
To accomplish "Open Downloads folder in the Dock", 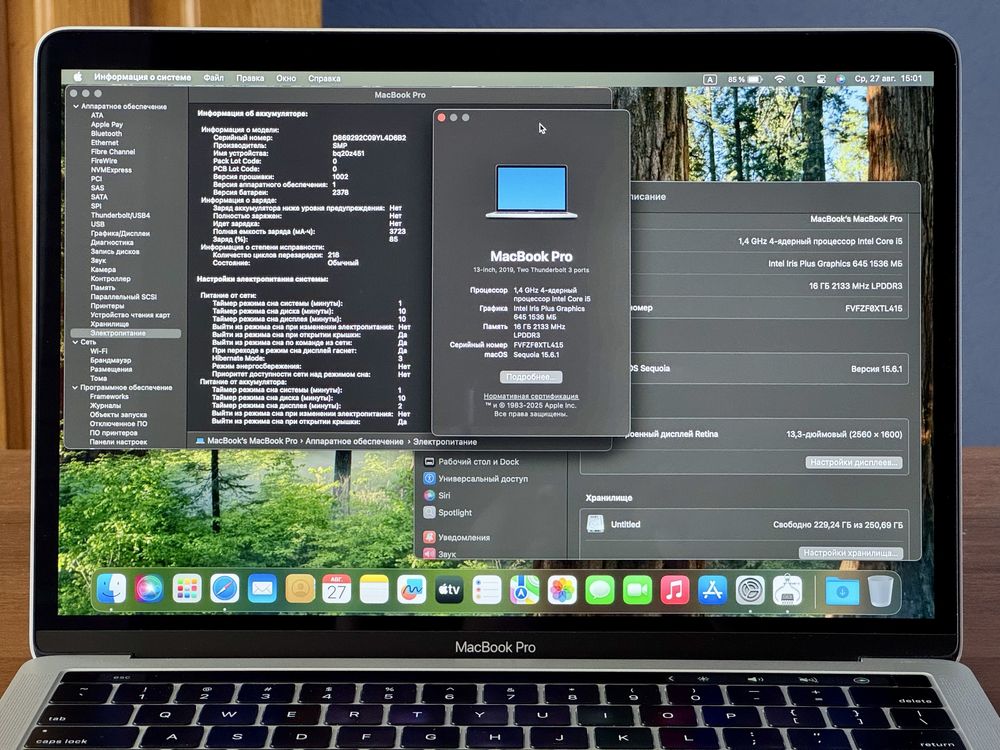I will 842,591.
